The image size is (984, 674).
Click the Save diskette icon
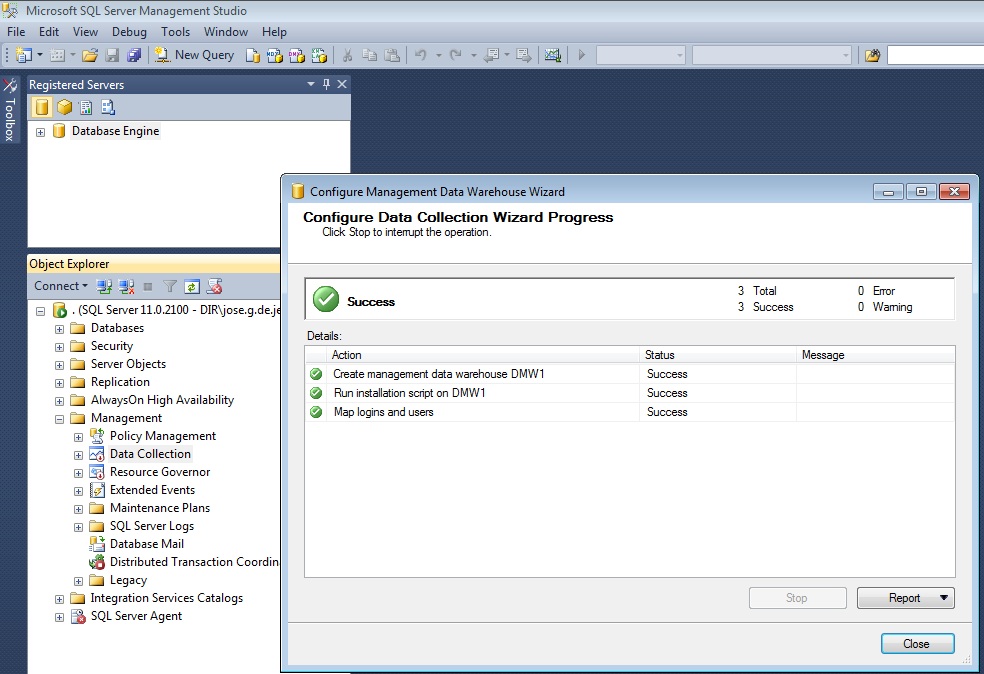coord(112,55)
